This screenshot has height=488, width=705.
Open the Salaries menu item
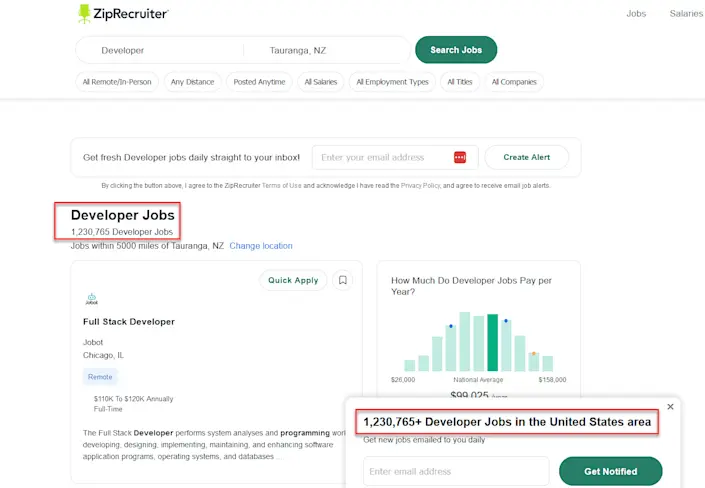pyautogui.click(x=686, y=13)
